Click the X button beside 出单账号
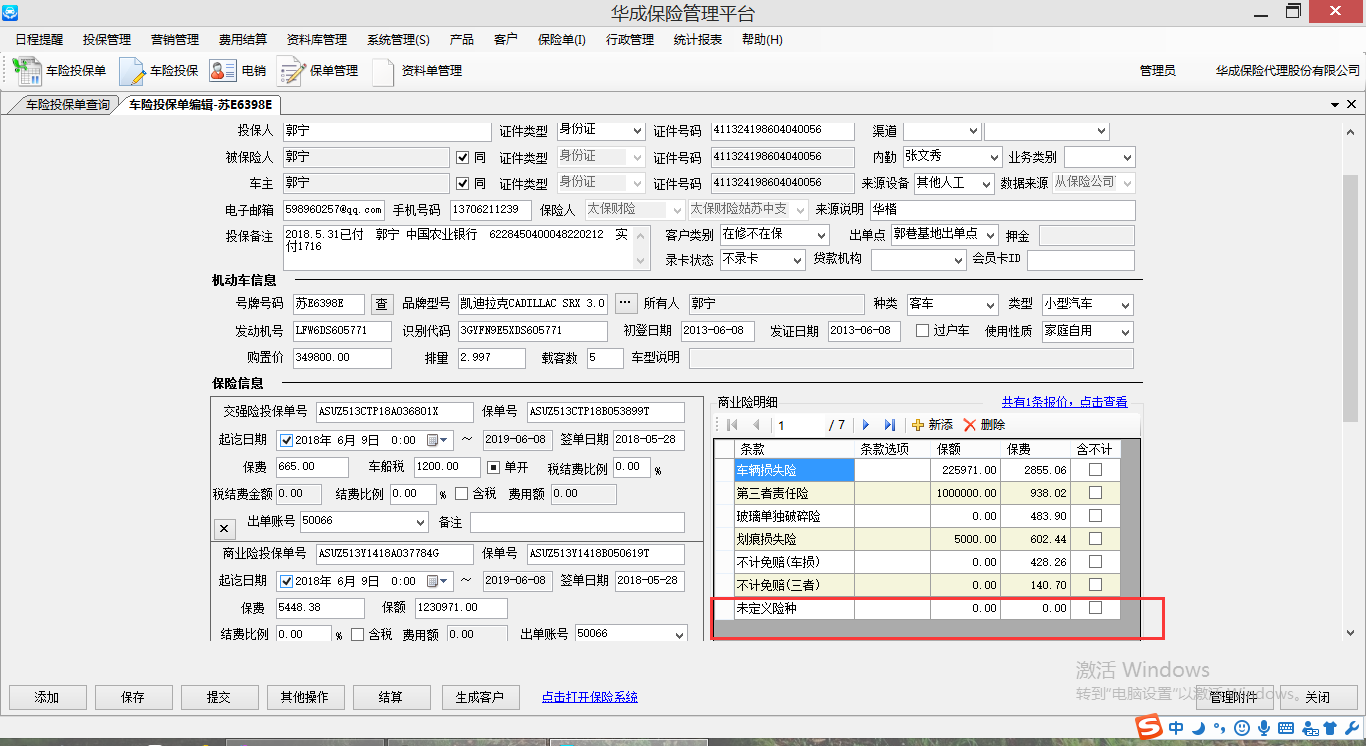Screen dimensions: 1366x746 [x=225, y=528]
